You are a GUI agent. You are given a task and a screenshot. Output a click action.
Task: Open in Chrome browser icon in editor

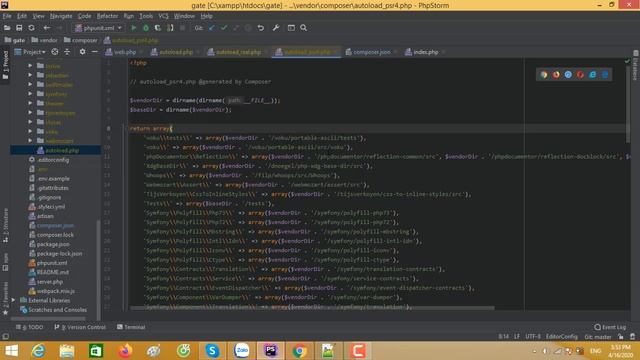[x=544, y=75]
